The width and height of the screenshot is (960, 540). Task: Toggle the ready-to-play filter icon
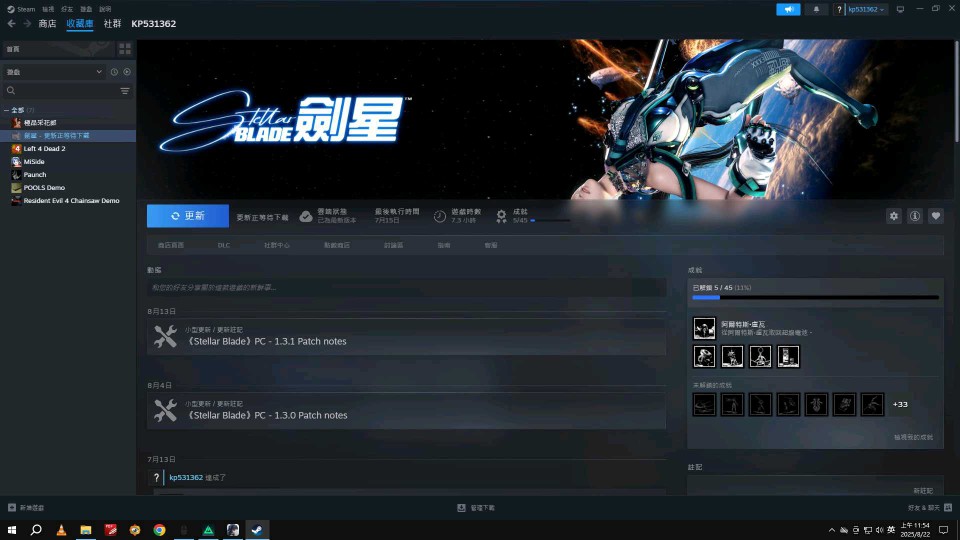click(x=127, y=72)
